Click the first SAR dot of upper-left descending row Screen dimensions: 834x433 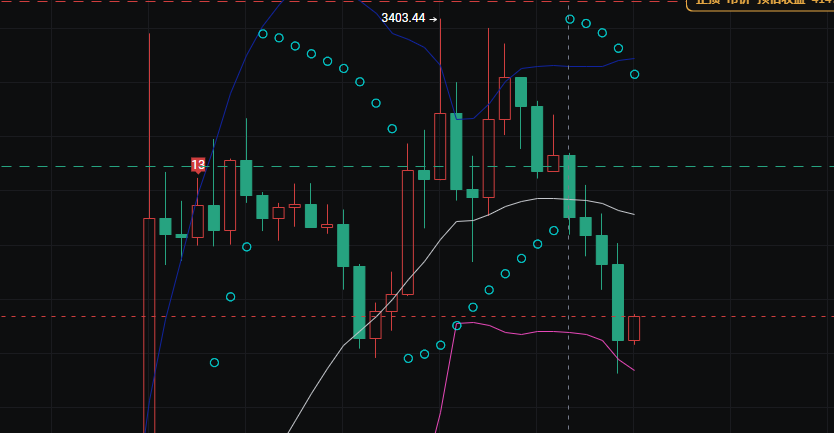263,34
